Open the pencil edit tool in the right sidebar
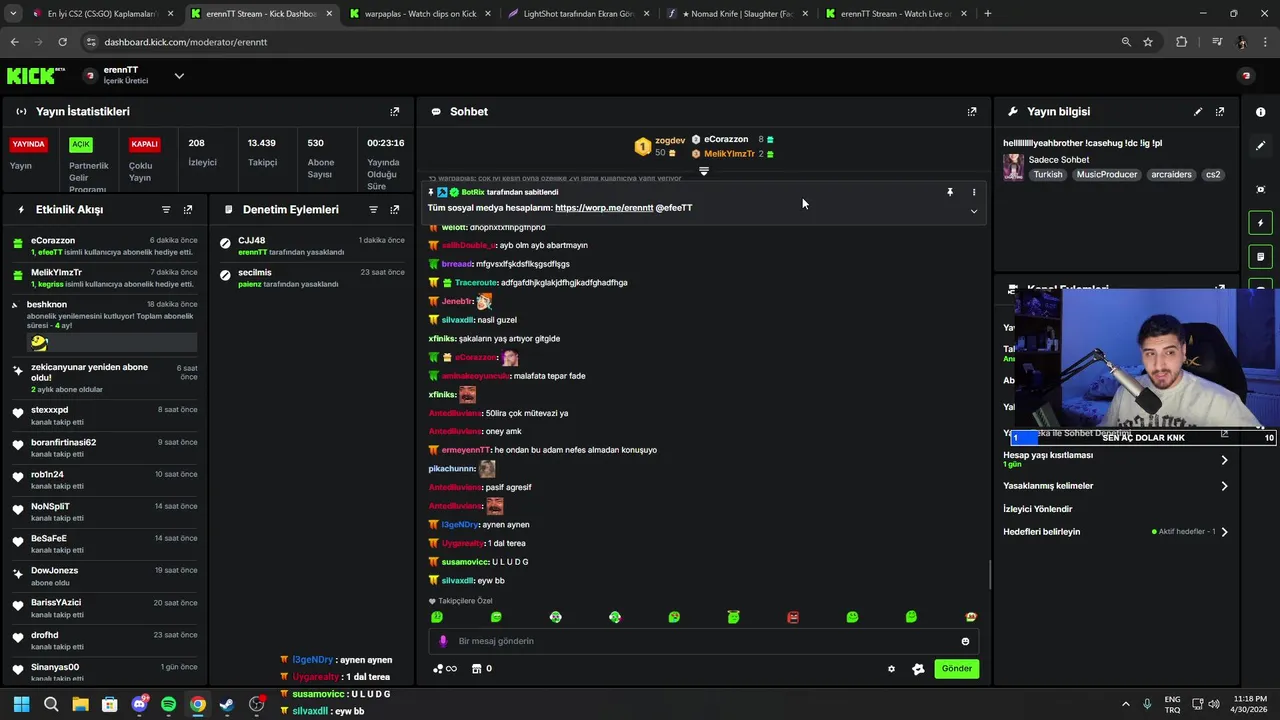1280x720 pixels. (1260, 146)
